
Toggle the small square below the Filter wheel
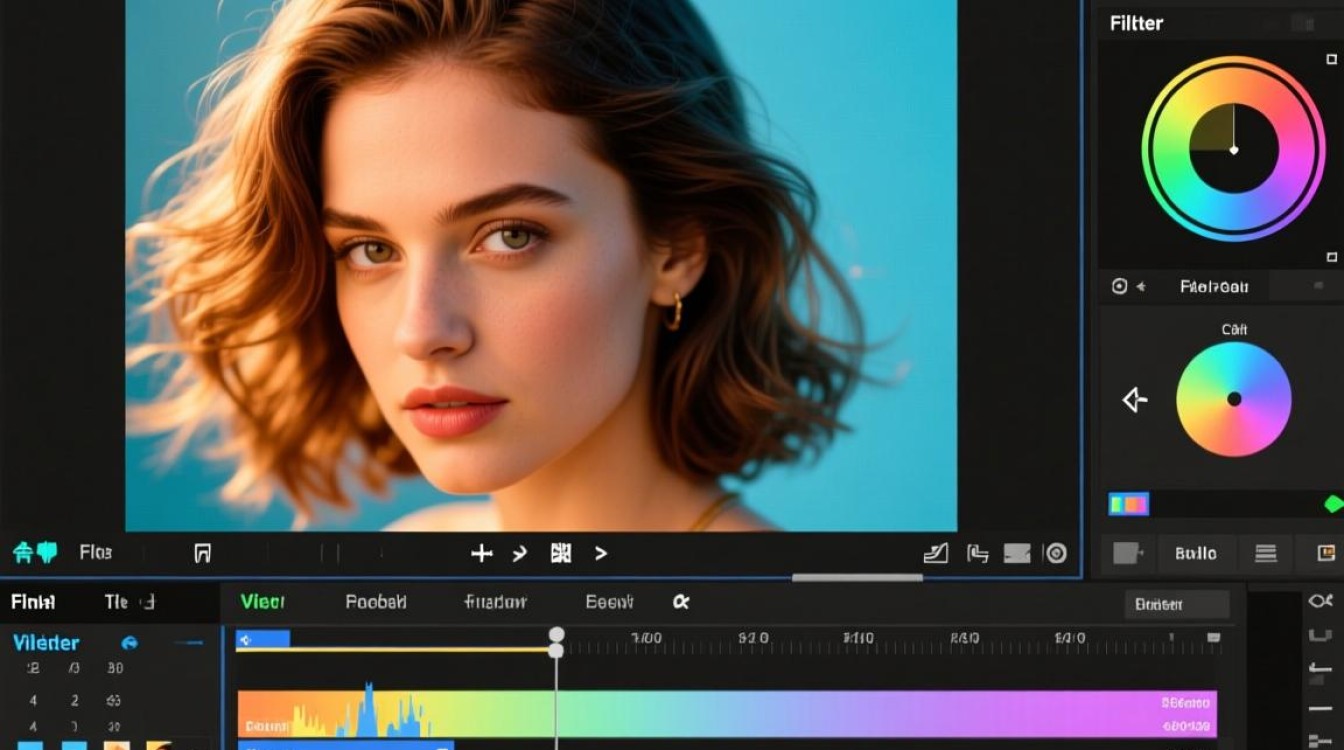pos(1331,257)
